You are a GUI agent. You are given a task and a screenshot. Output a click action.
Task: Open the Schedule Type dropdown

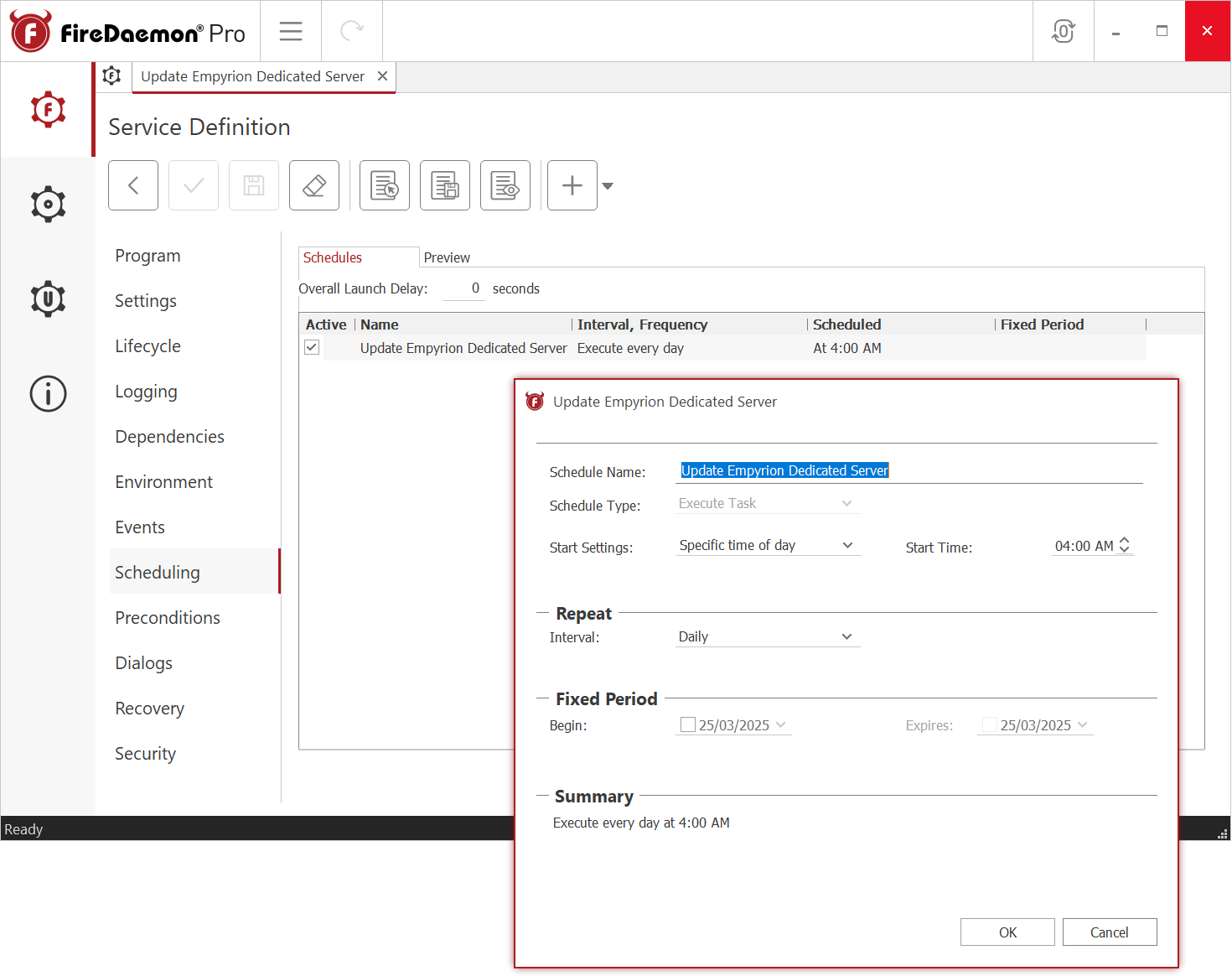768,503
